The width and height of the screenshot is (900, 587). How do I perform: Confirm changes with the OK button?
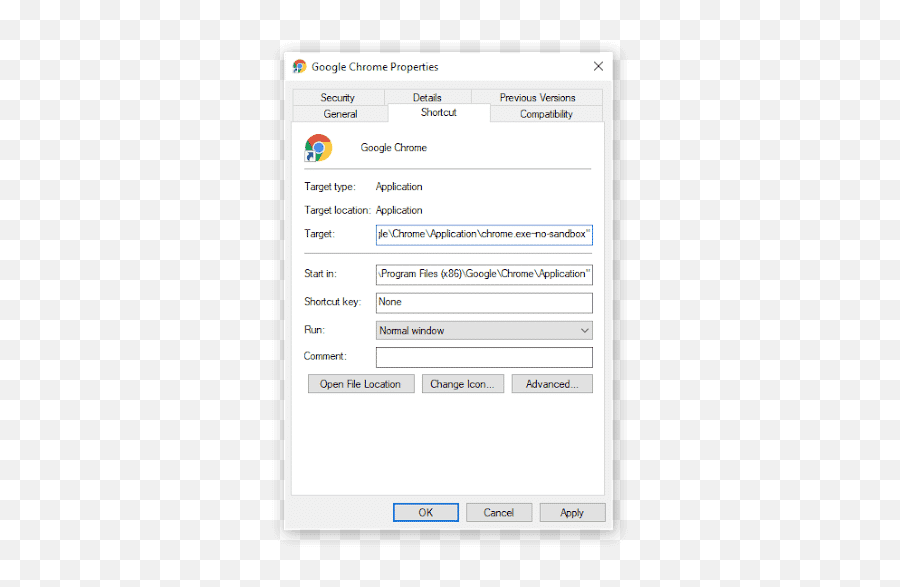425,511
